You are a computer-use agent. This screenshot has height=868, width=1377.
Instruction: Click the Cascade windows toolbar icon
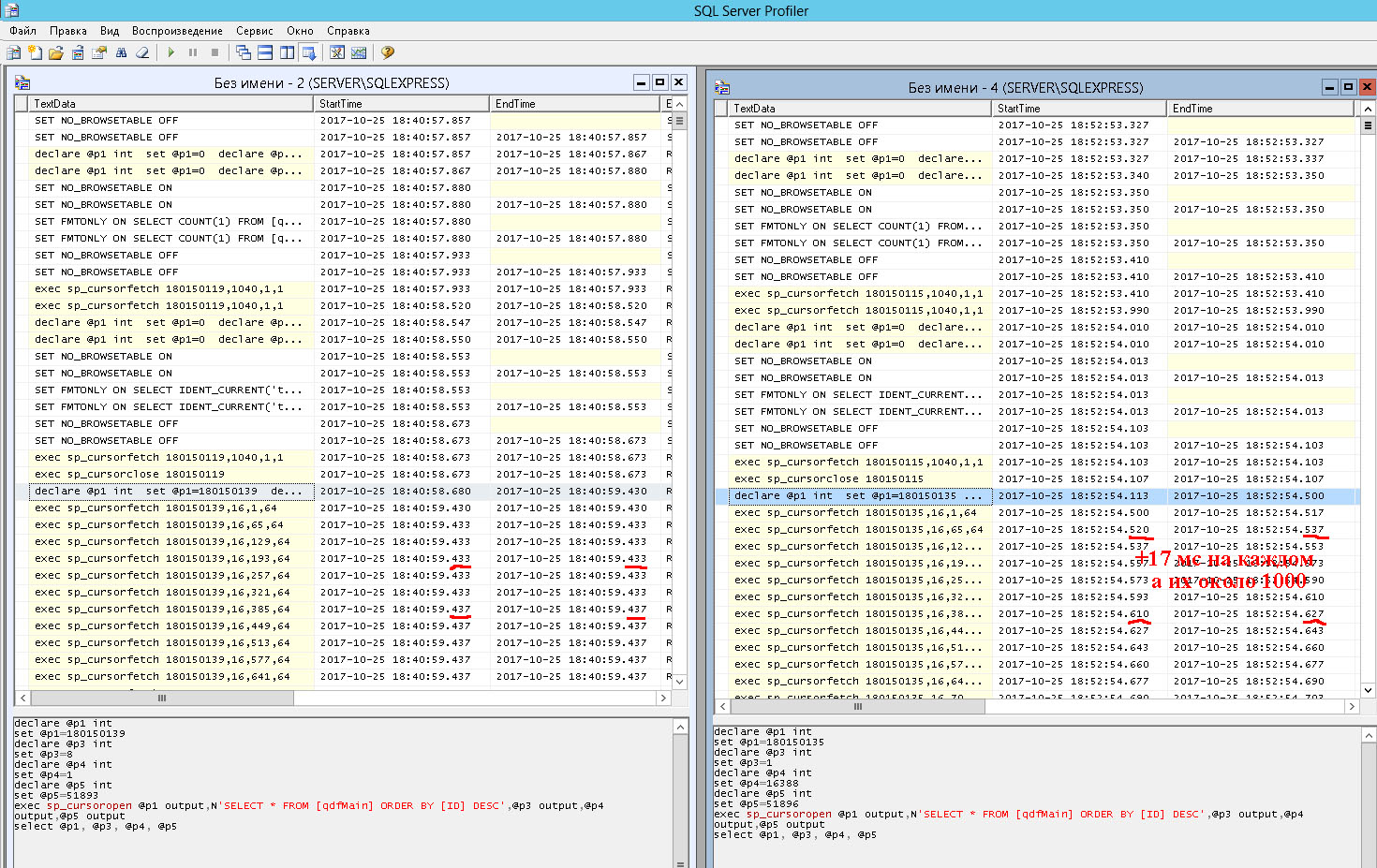tap(244, 52)
